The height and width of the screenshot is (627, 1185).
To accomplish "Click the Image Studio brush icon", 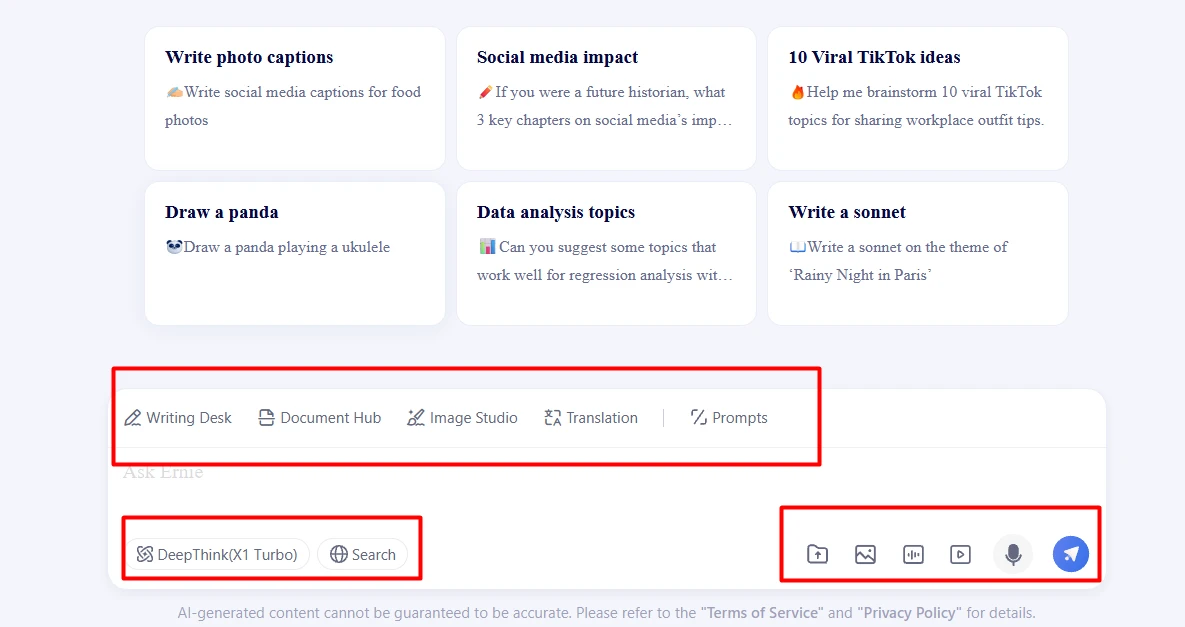I will coord(416,418).
